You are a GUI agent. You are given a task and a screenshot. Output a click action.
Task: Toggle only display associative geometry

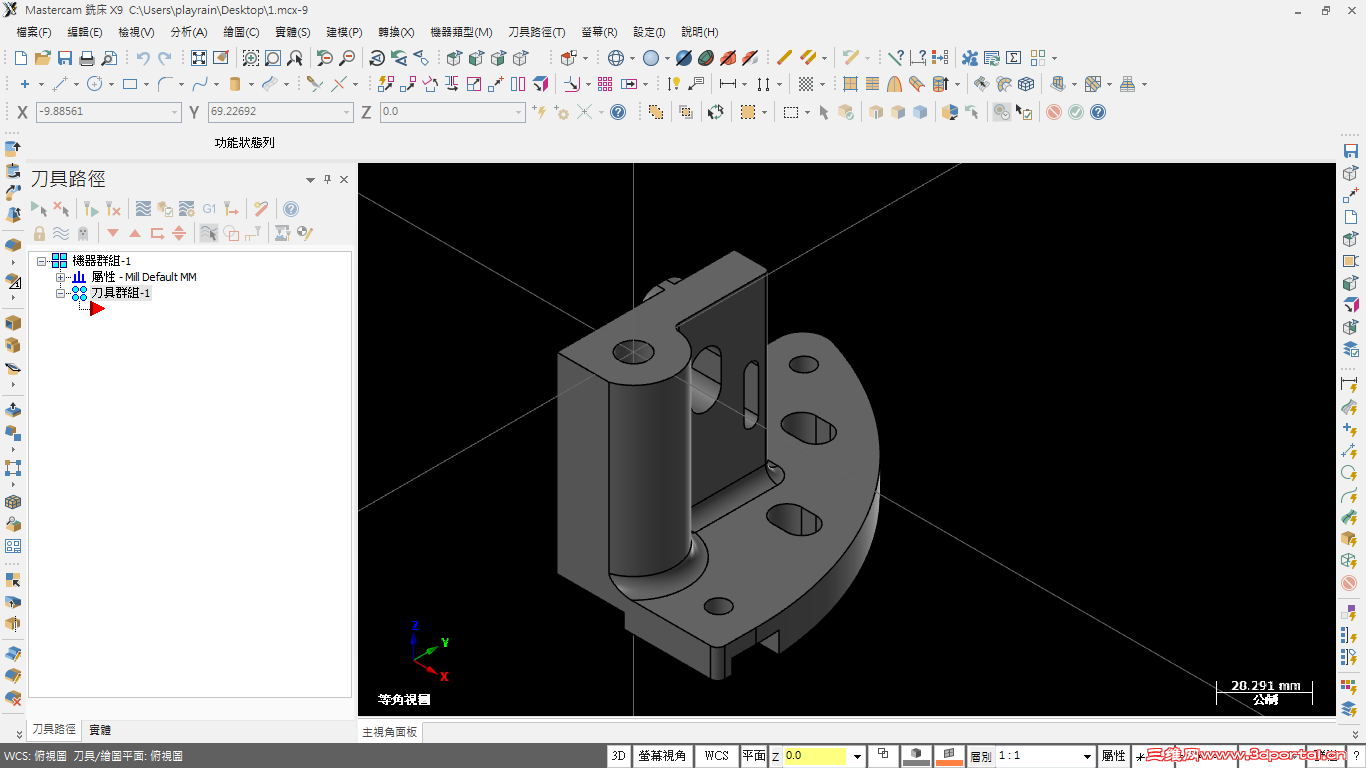click(x=231, y=233)
